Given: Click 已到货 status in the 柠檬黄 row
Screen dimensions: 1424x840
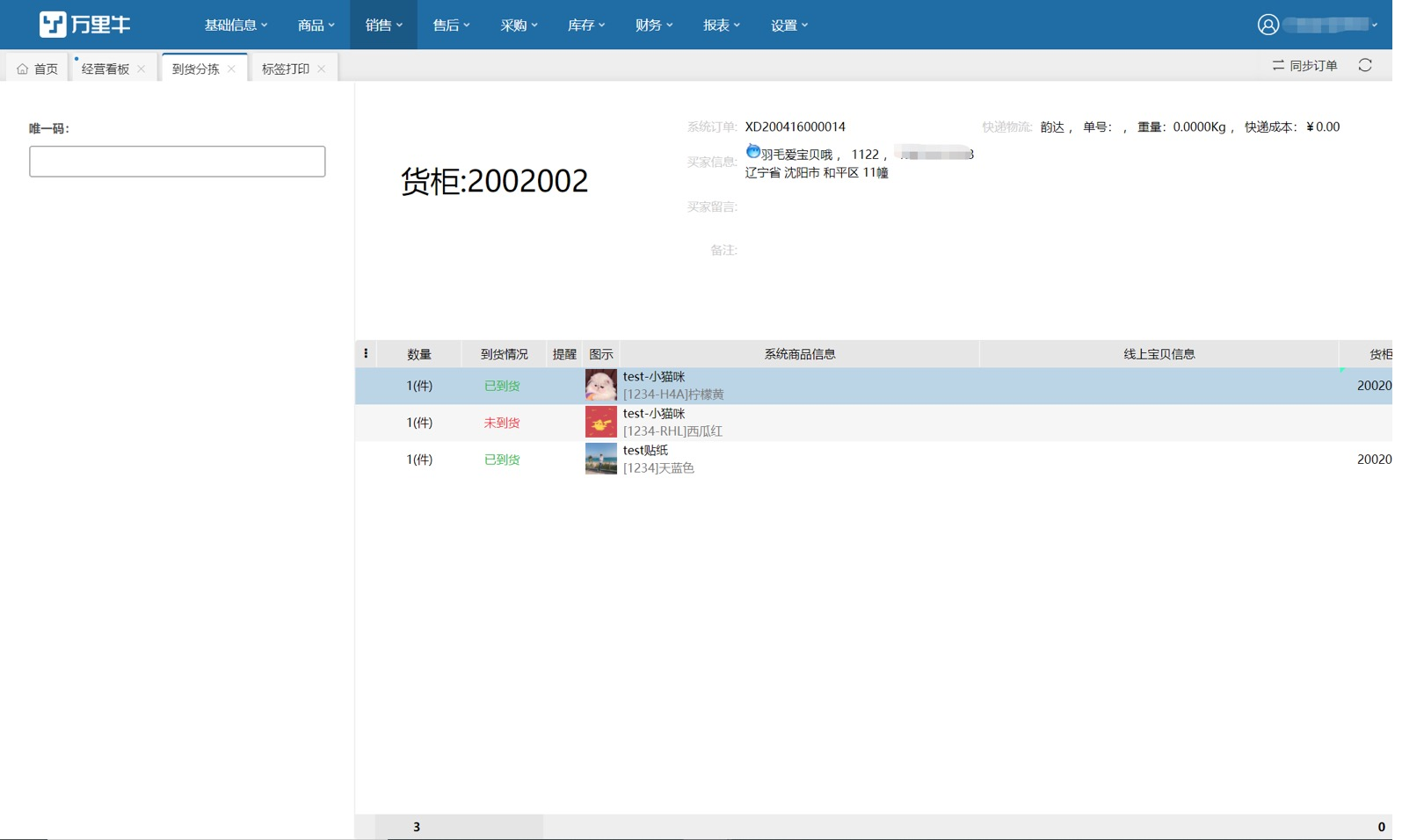Looking at the screenshot, I should [x=502, y=386].
